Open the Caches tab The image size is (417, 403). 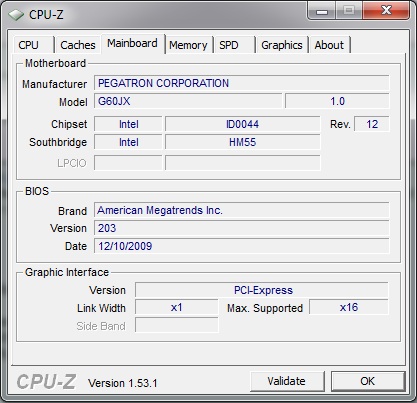[x=78, y=45]
